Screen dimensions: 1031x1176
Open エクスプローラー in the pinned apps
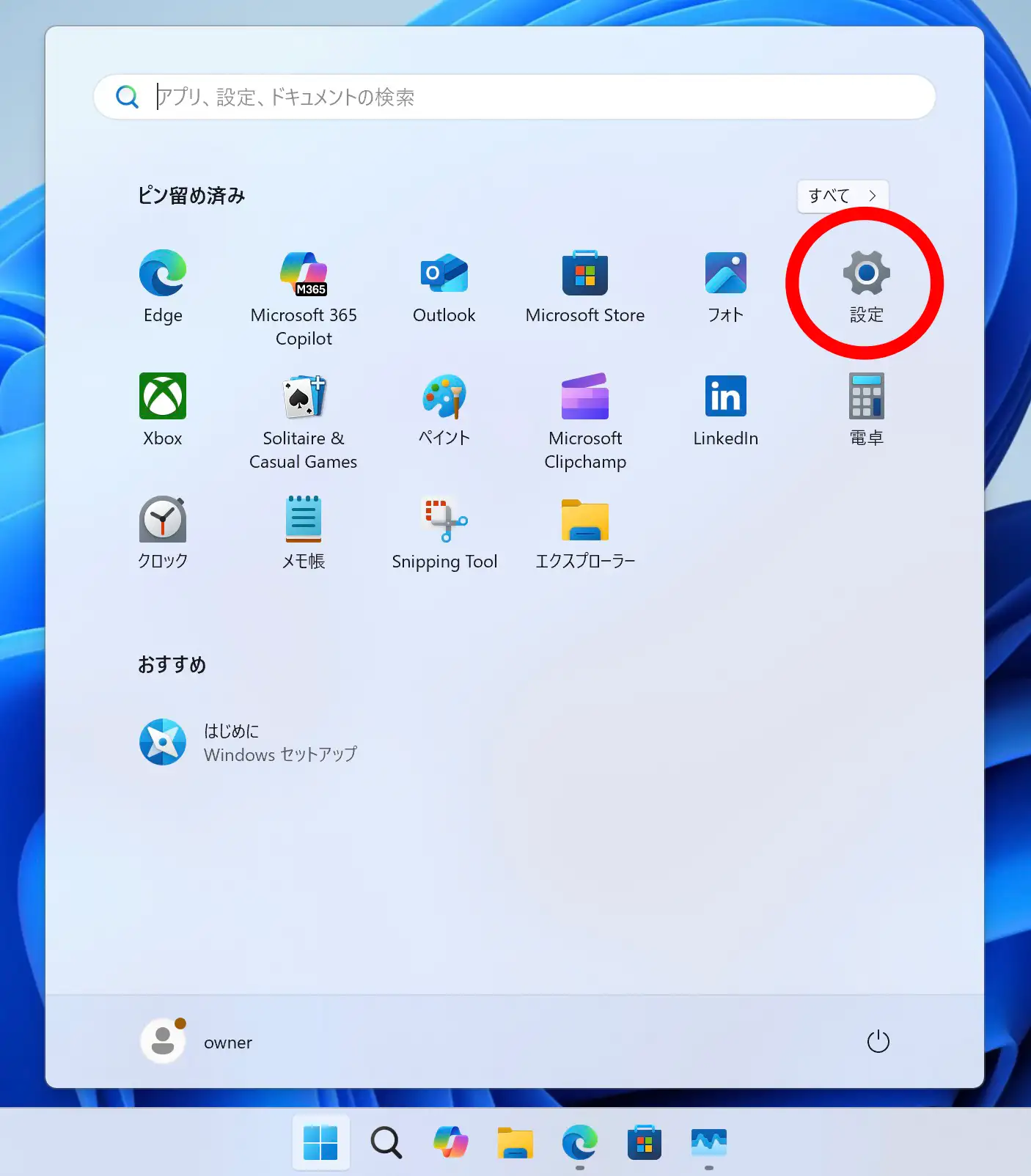[x=585, y=534]
